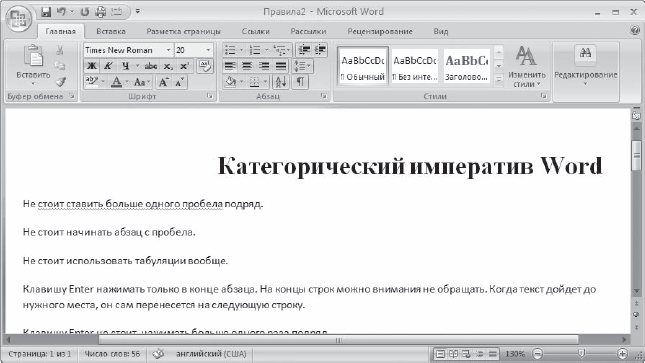Viewport: 645px width, 363px height.
Task: Open the font size dropdown
Action: point(208,50)
